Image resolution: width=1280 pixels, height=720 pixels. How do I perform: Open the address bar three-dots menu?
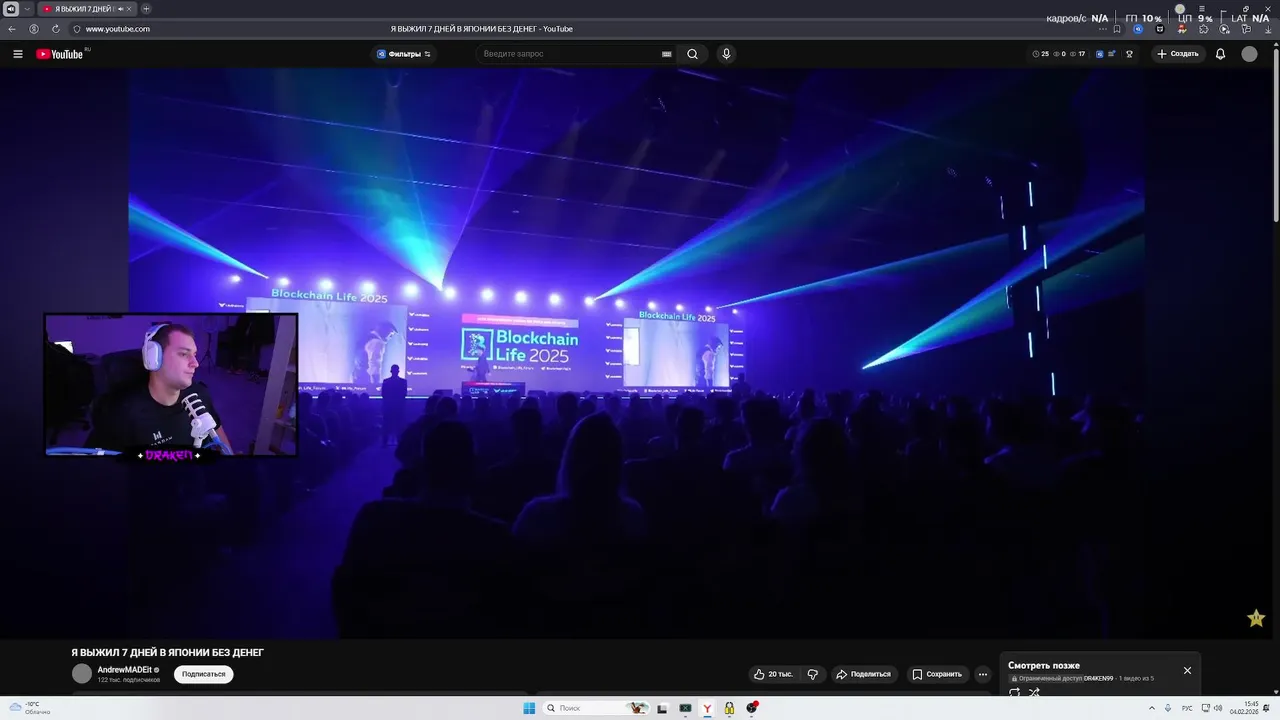[1101, 29]
